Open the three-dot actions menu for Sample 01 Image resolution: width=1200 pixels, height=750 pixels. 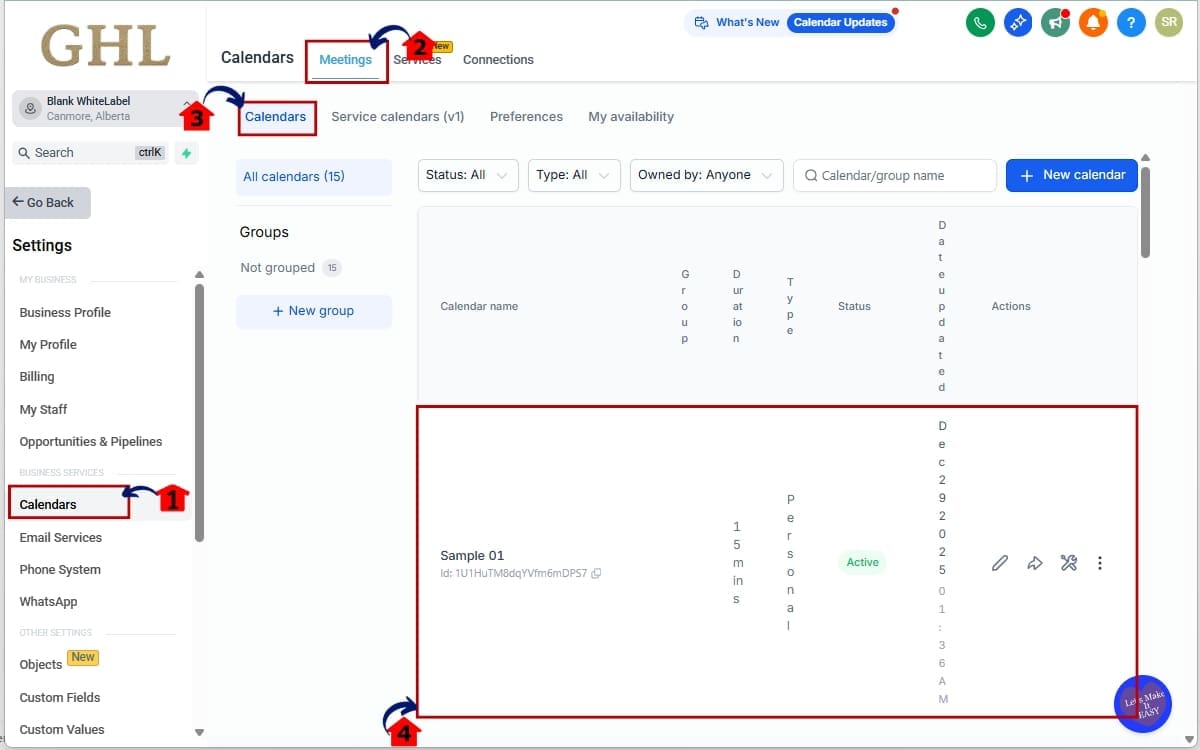click(1099, 563)
